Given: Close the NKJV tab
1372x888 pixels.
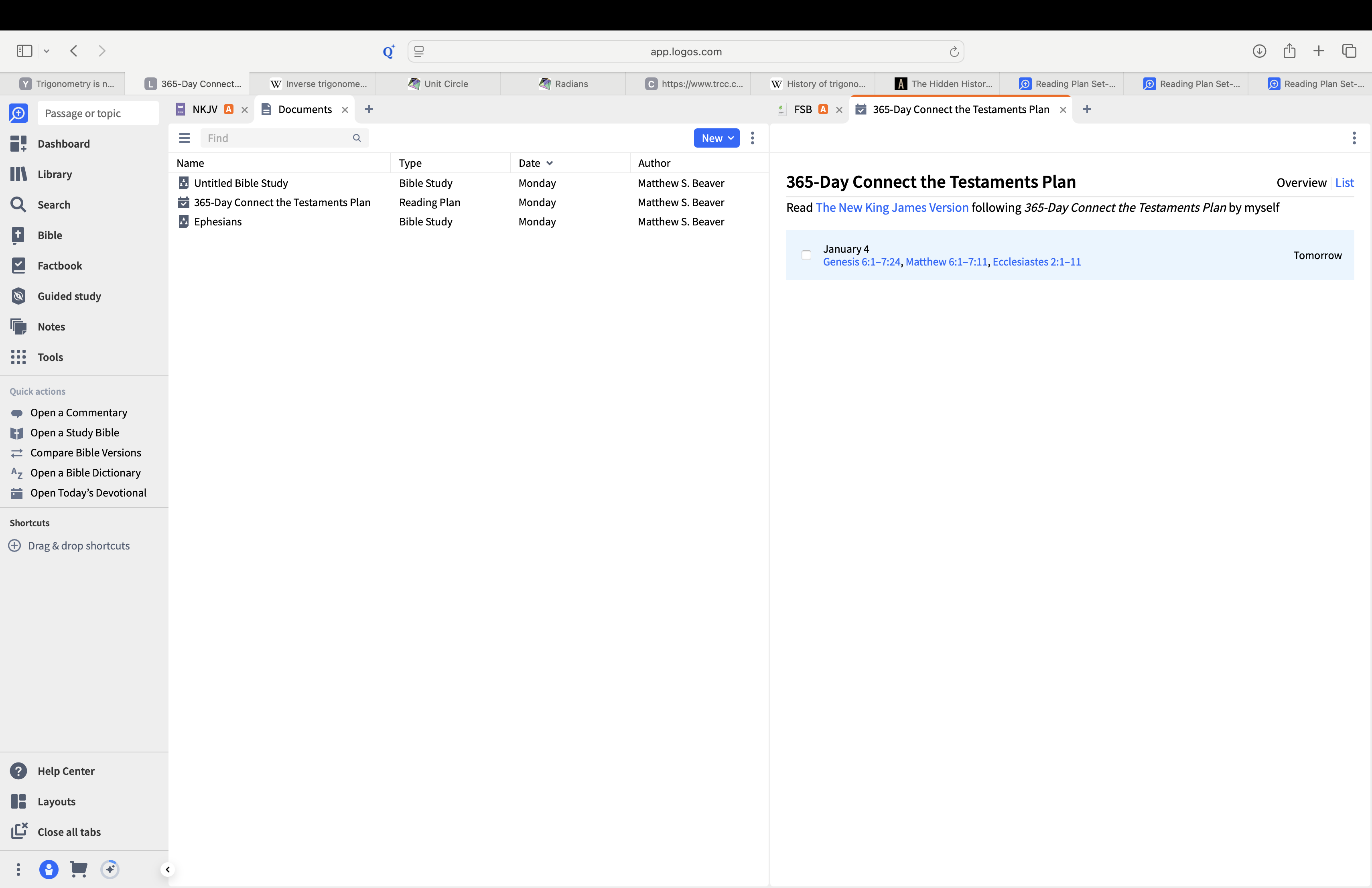Looking at the screenshot, I should 244,110.
